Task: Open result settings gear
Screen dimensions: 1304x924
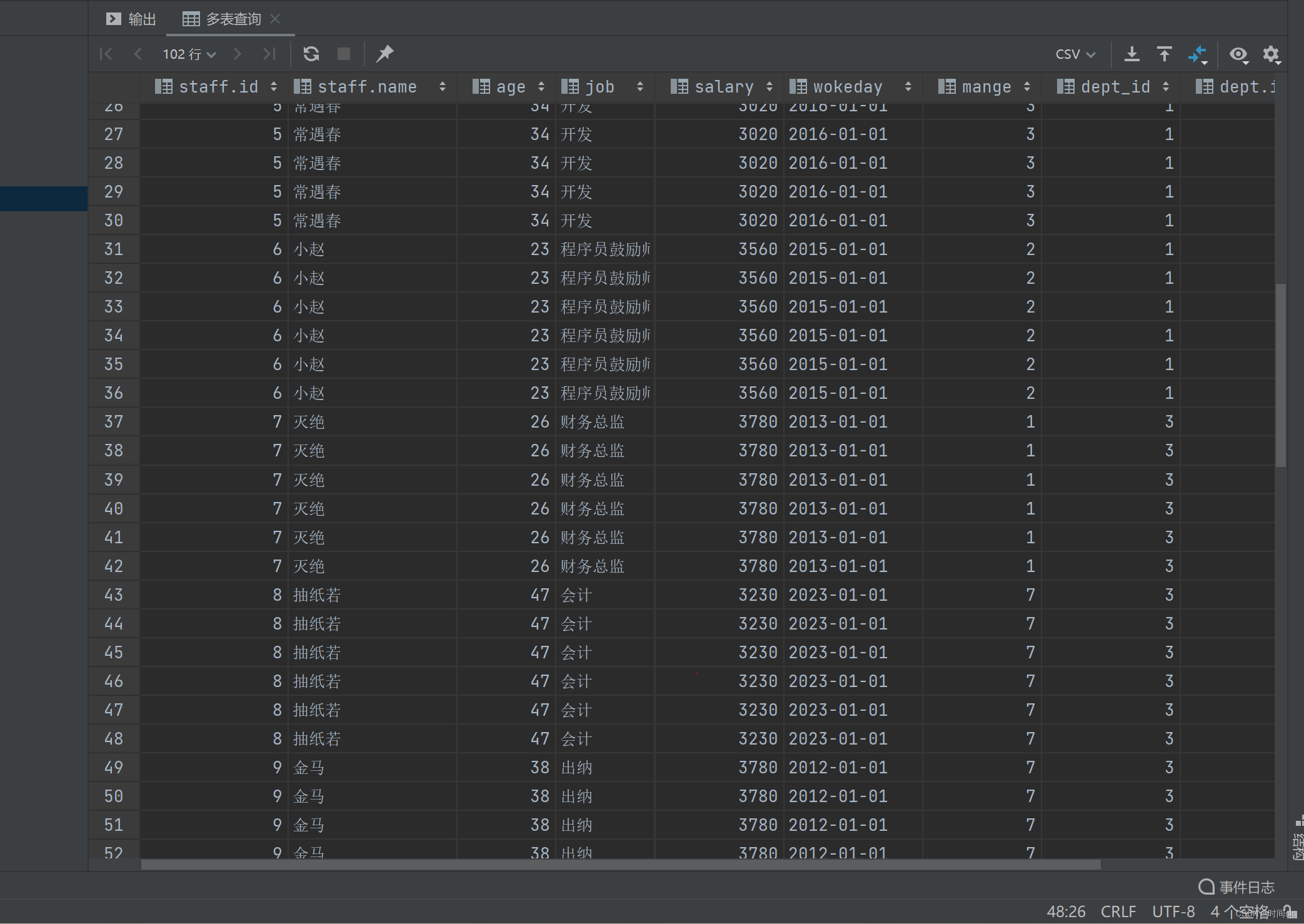Action: [1271, 54]
